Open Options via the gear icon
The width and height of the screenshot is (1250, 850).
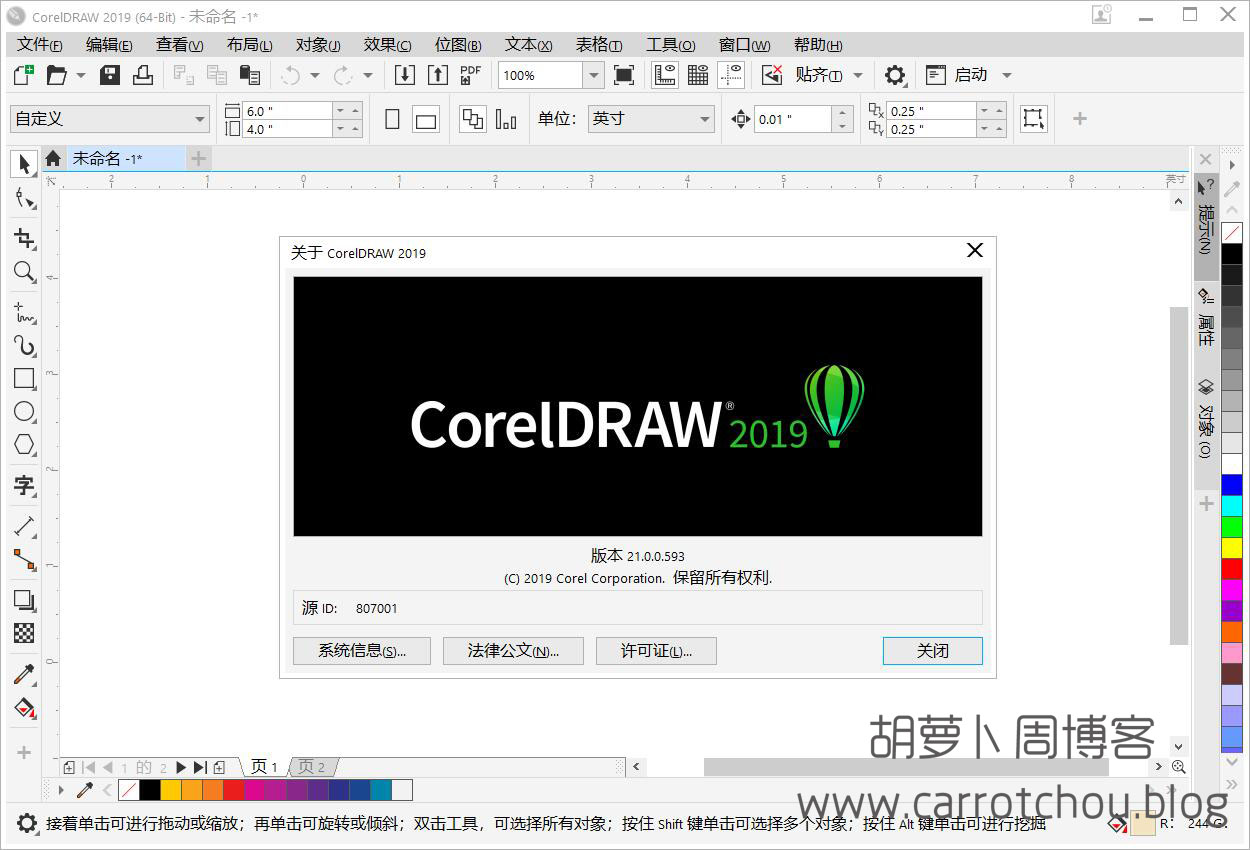click(895, 75)
